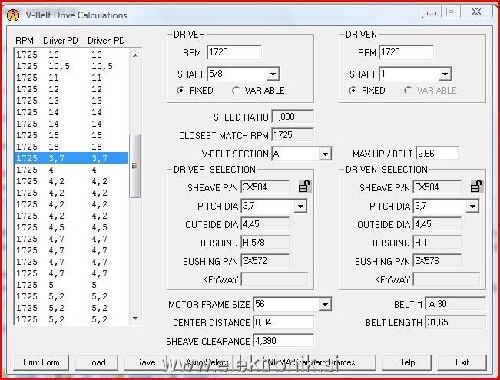Select the Driven VARIABLE radio button
500x380 pixels.
(408, 90)
